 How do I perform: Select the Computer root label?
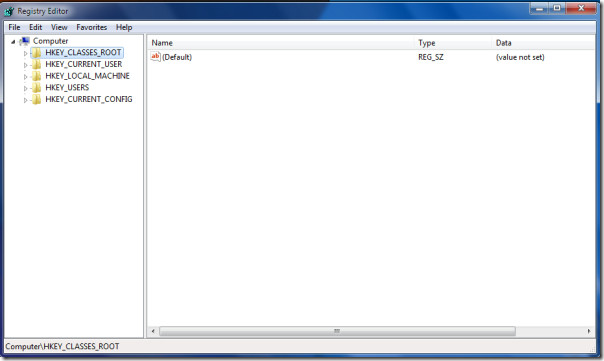50,41
